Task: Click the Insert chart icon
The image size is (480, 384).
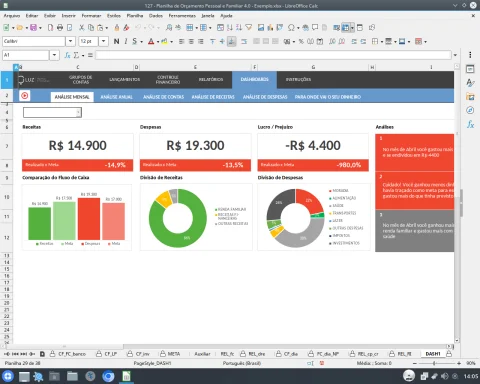Action: 270,28
